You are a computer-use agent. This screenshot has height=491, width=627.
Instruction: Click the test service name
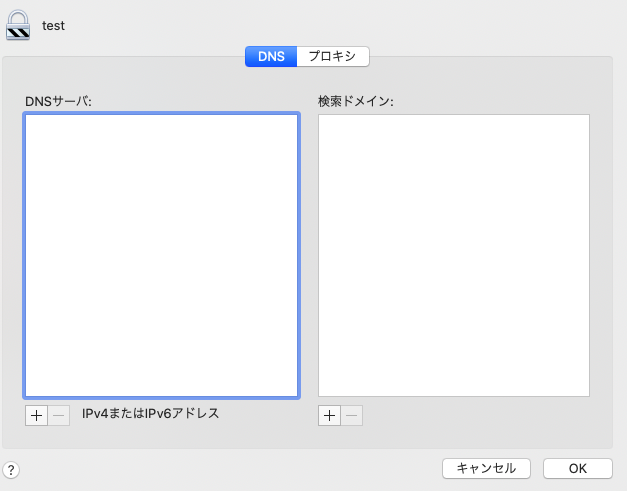click(x=54, y=25)
